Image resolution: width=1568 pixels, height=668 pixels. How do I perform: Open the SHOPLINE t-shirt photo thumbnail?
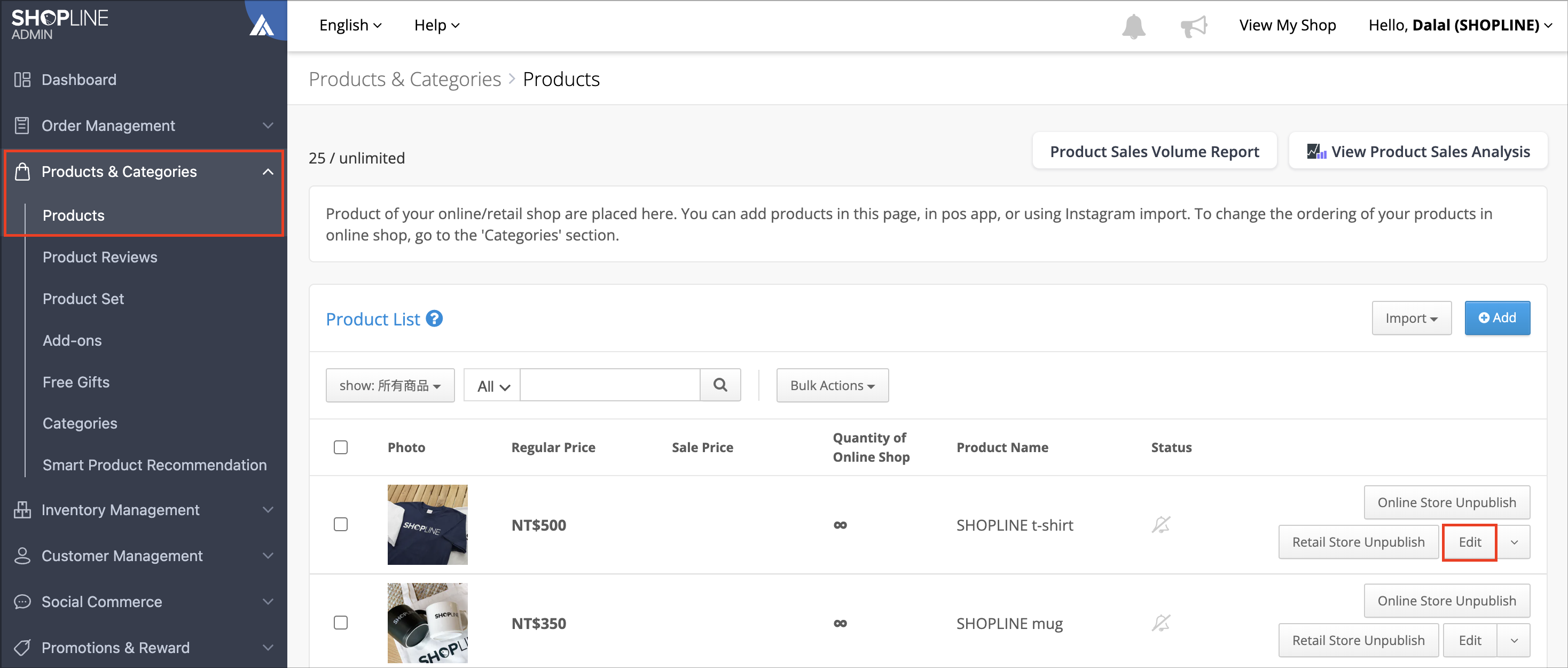tap(427, 524)
